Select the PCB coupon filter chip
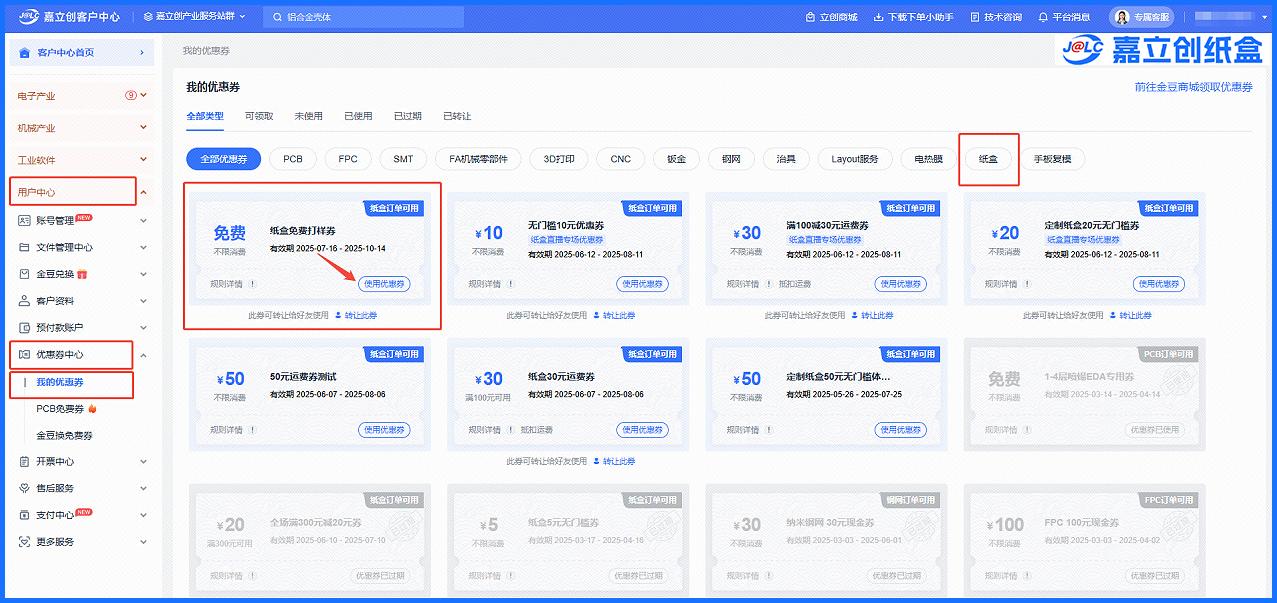This screenshot has width=1277, height=603. (x=293, y=159)
